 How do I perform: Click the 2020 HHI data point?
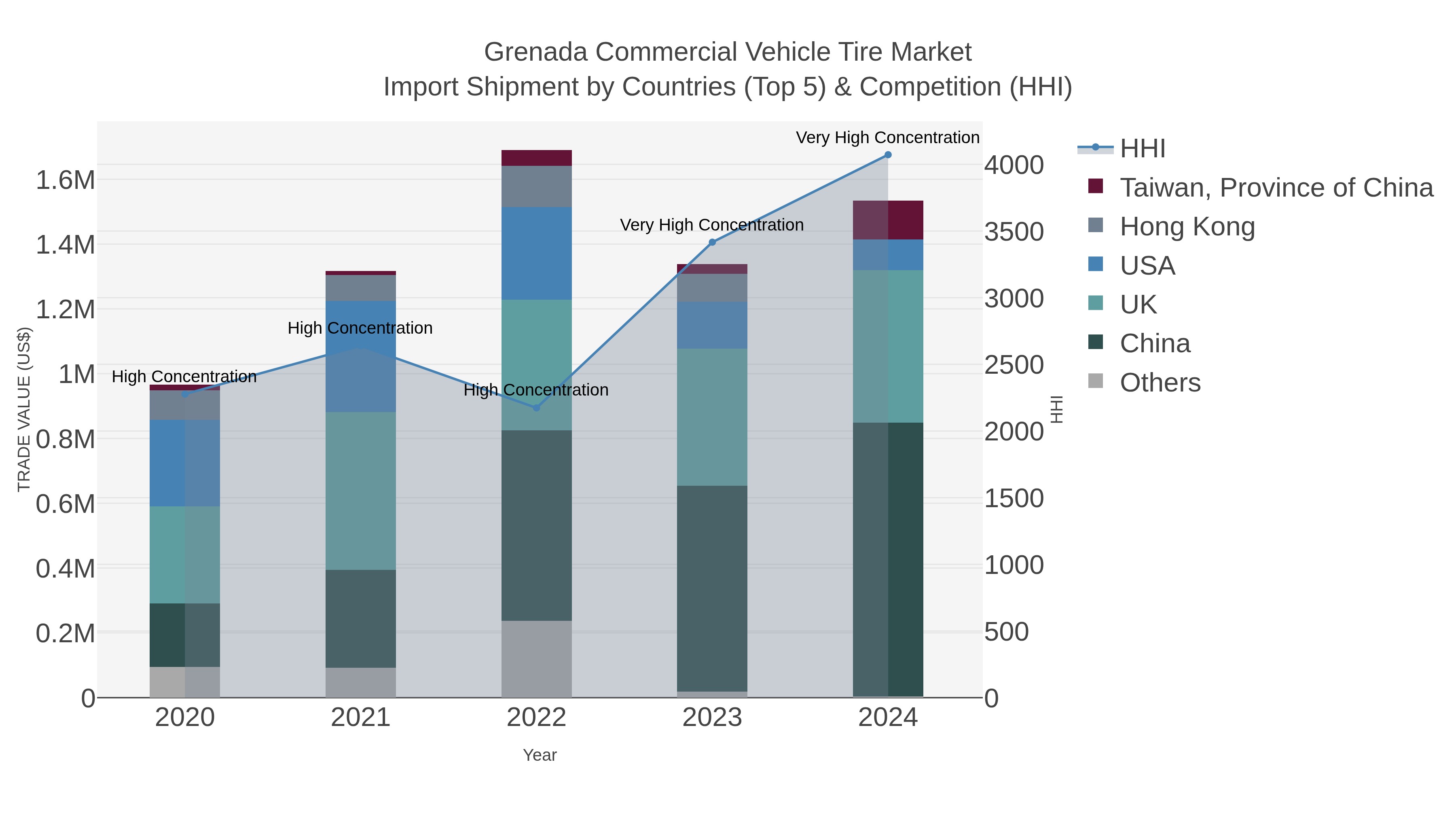185,394
